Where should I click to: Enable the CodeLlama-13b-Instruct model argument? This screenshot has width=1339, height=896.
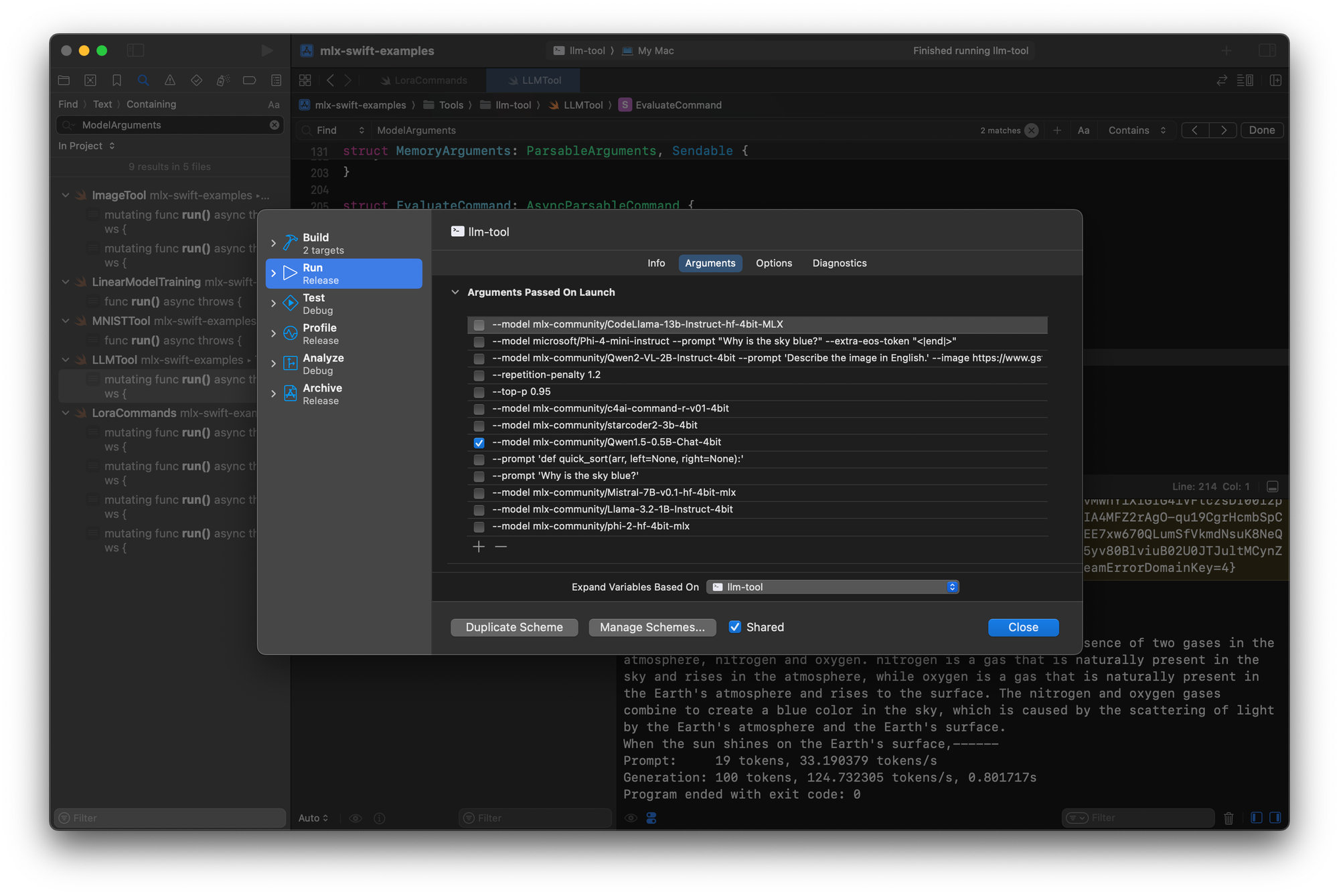479,325
